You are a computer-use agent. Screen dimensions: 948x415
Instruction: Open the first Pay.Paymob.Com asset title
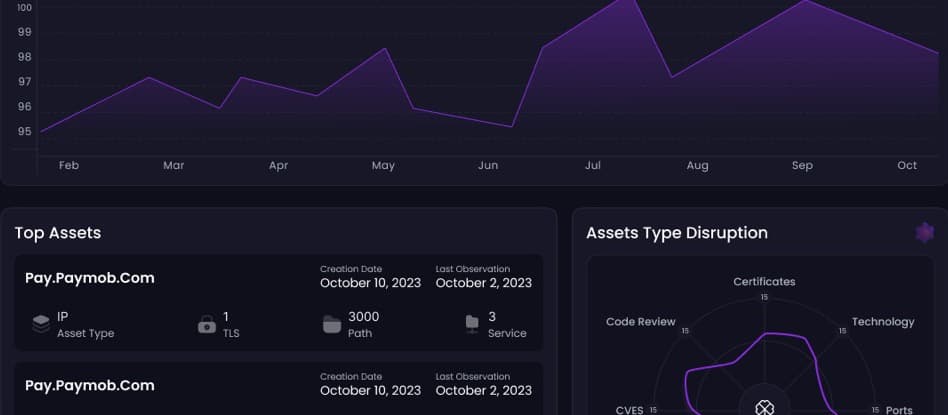(x=90, y=278)
